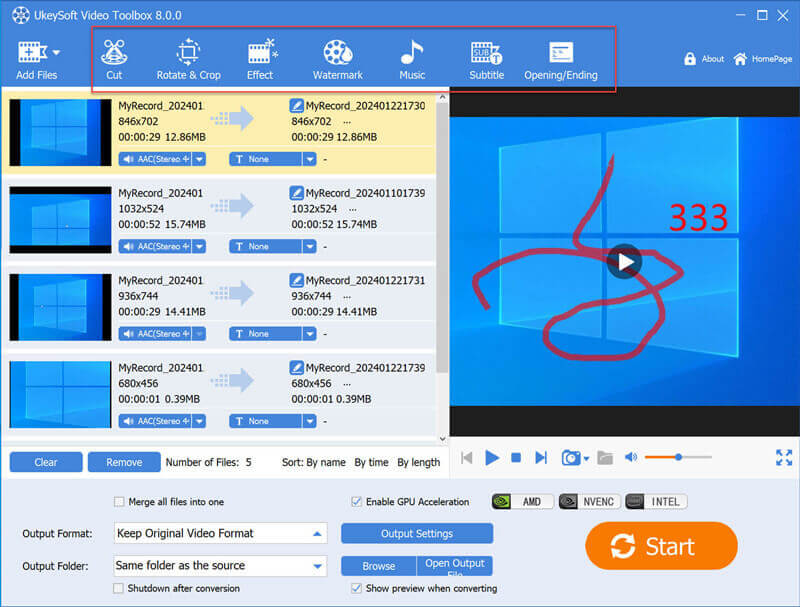This screenshot has width=800, height=607.
Task: Open the Opening/Ending tool
Action: [561, 59]
